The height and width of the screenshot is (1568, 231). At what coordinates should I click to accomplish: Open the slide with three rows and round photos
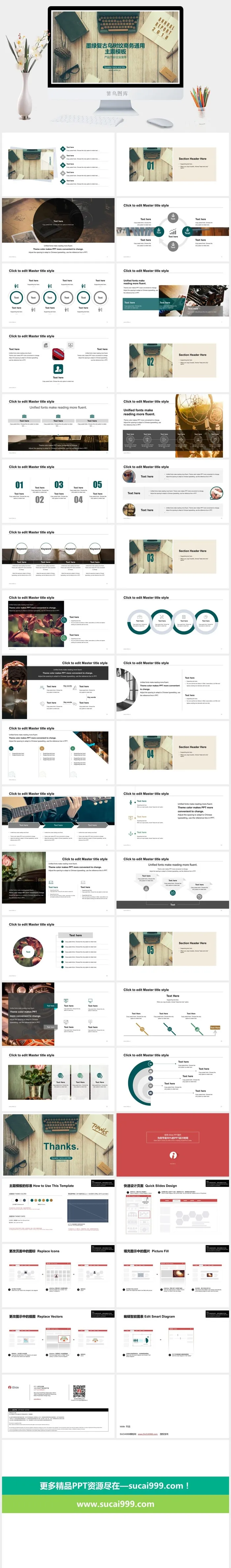click(x=173, y=491)
